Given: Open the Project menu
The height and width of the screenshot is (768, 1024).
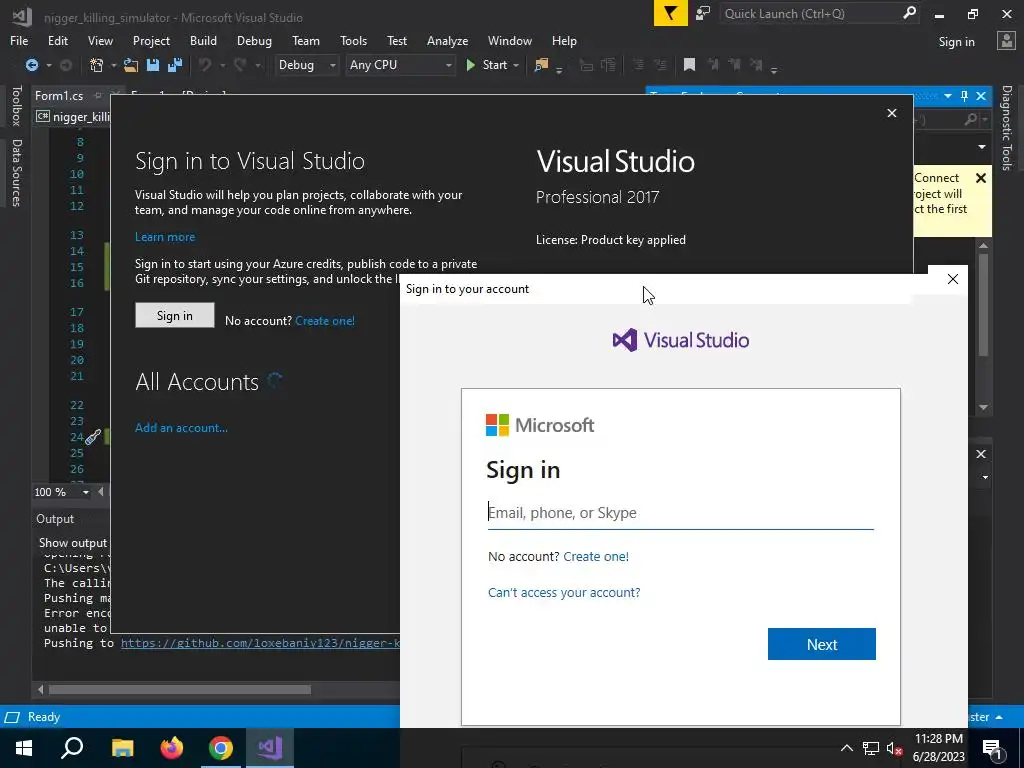Looking at the screenshot, I should pyautogui.click(x=151, y=40).
